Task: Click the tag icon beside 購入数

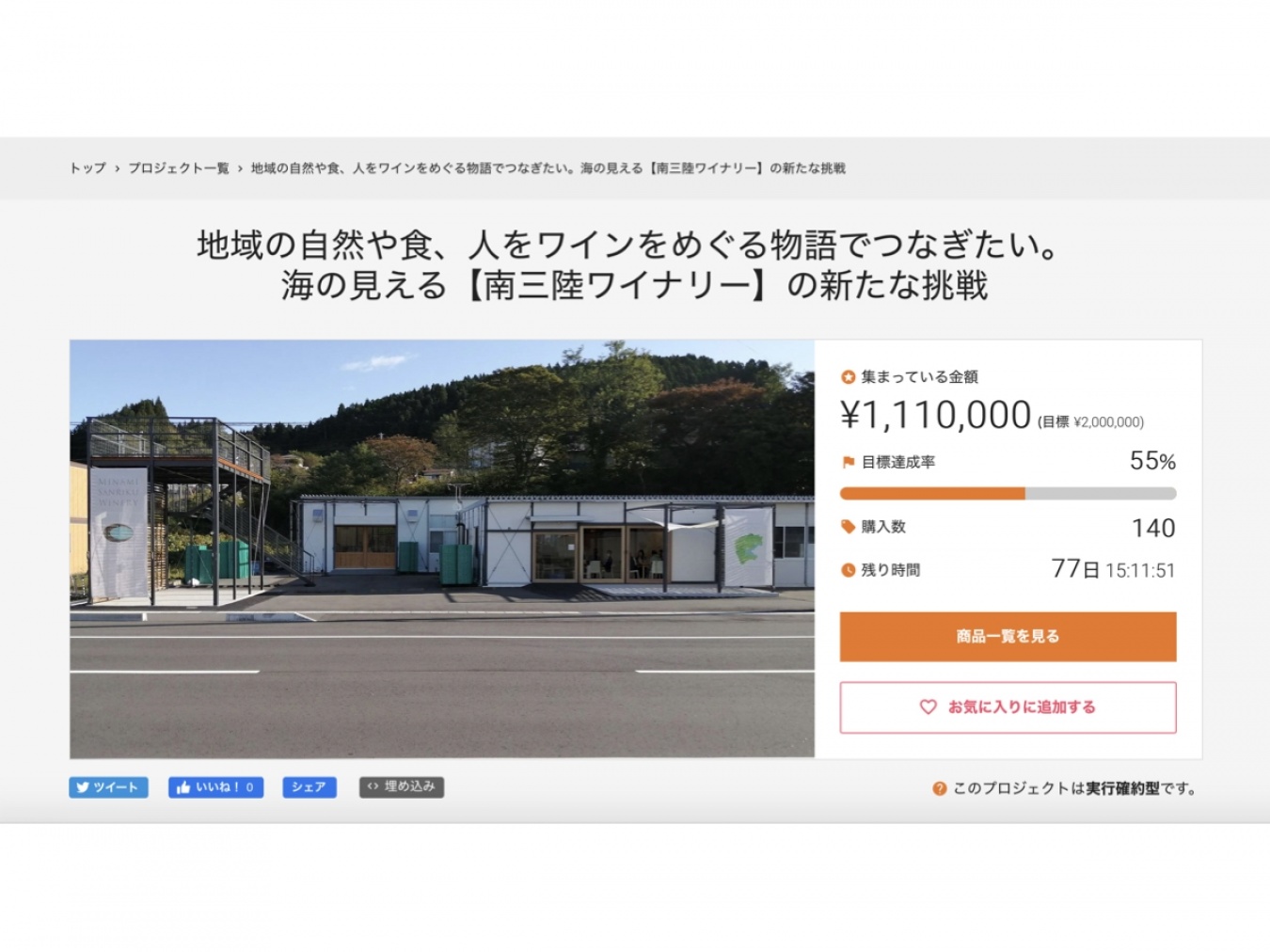Action: pos(848,527)
